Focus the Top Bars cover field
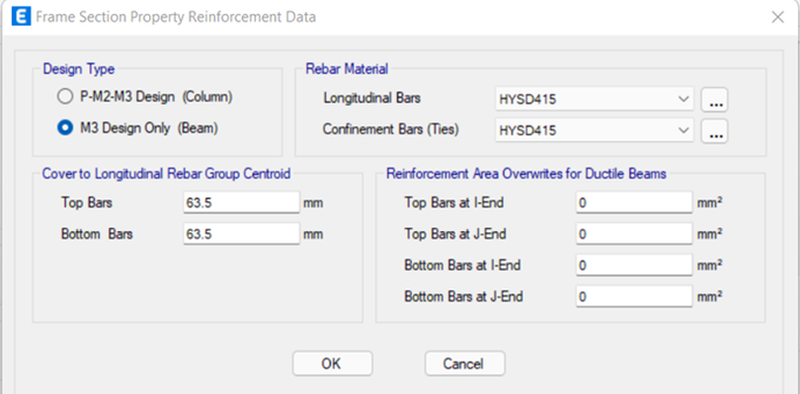The width and height of the screenshot is (800, 394). [241, 203]
